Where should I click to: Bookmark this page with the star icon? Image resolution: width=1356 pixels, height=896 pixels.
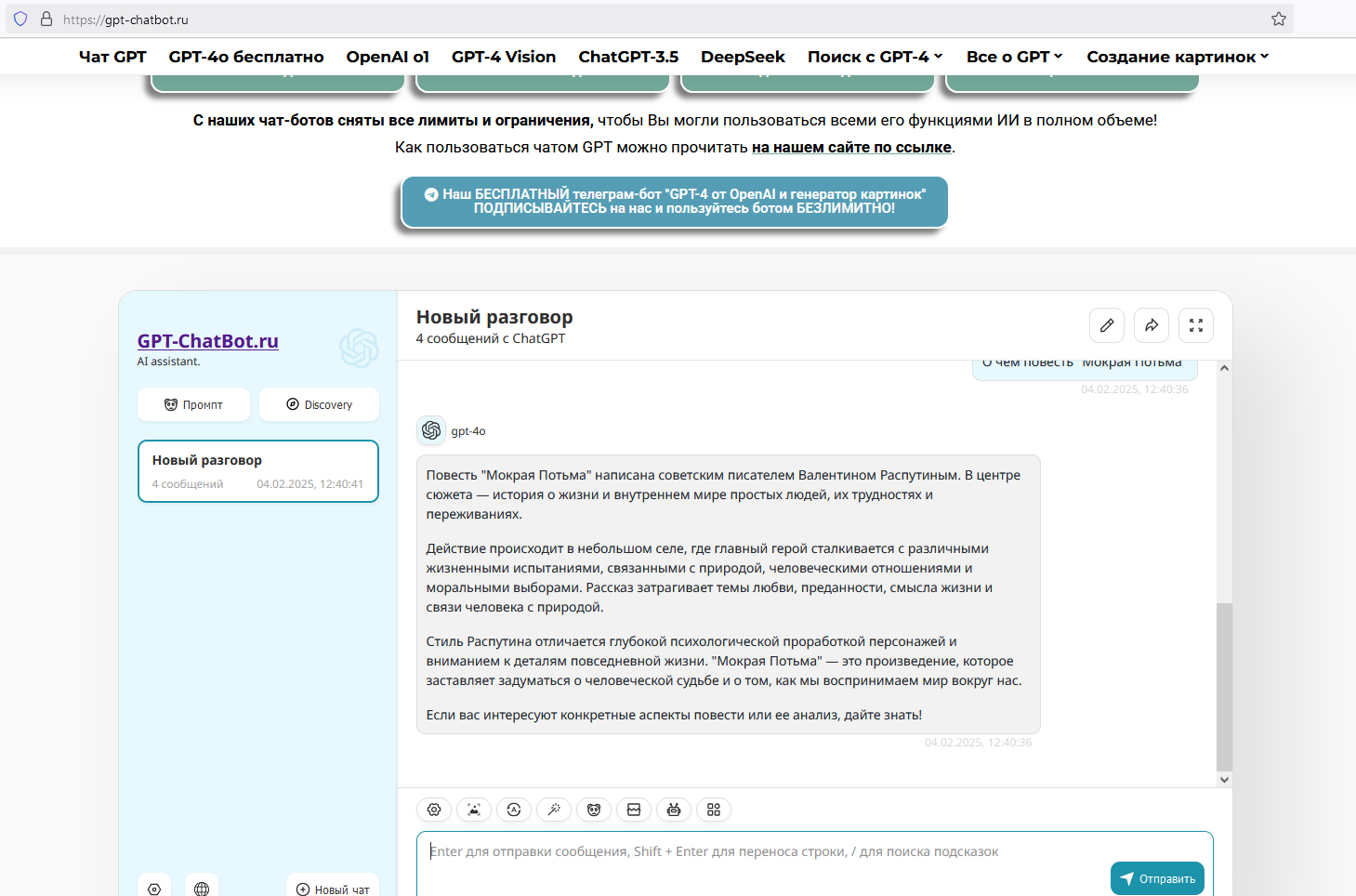click(1279, 19)
